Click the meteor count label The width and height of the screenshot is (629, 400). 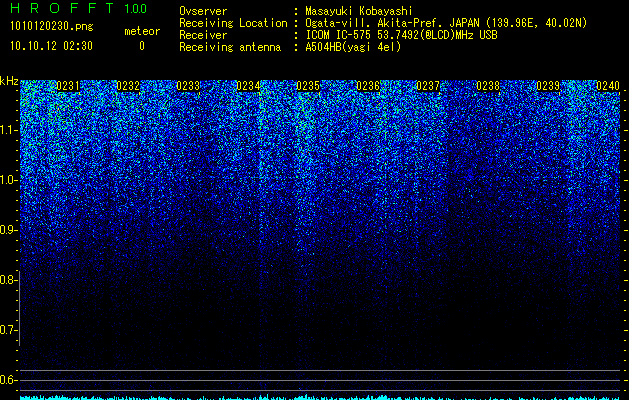point(142,31)
